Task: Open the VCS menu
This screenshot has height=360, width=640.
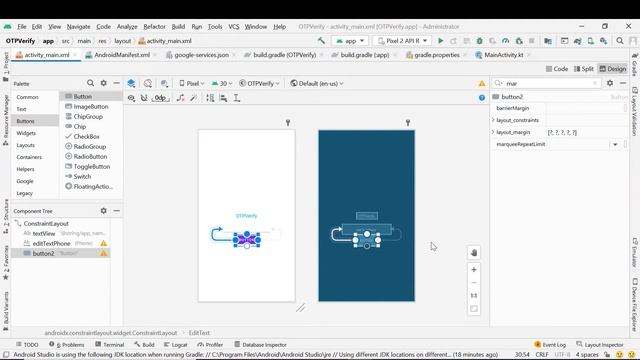Action: 233,27
